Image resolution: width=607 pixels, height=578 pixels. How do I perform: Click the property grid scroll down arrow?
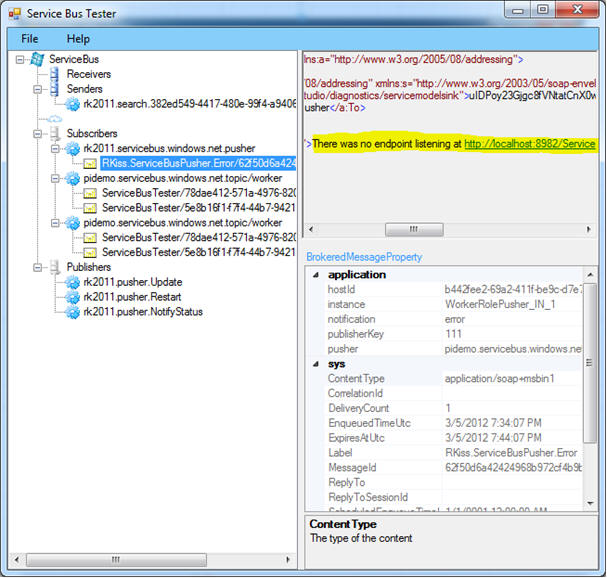pyautogui.click(x=590, y=503)
